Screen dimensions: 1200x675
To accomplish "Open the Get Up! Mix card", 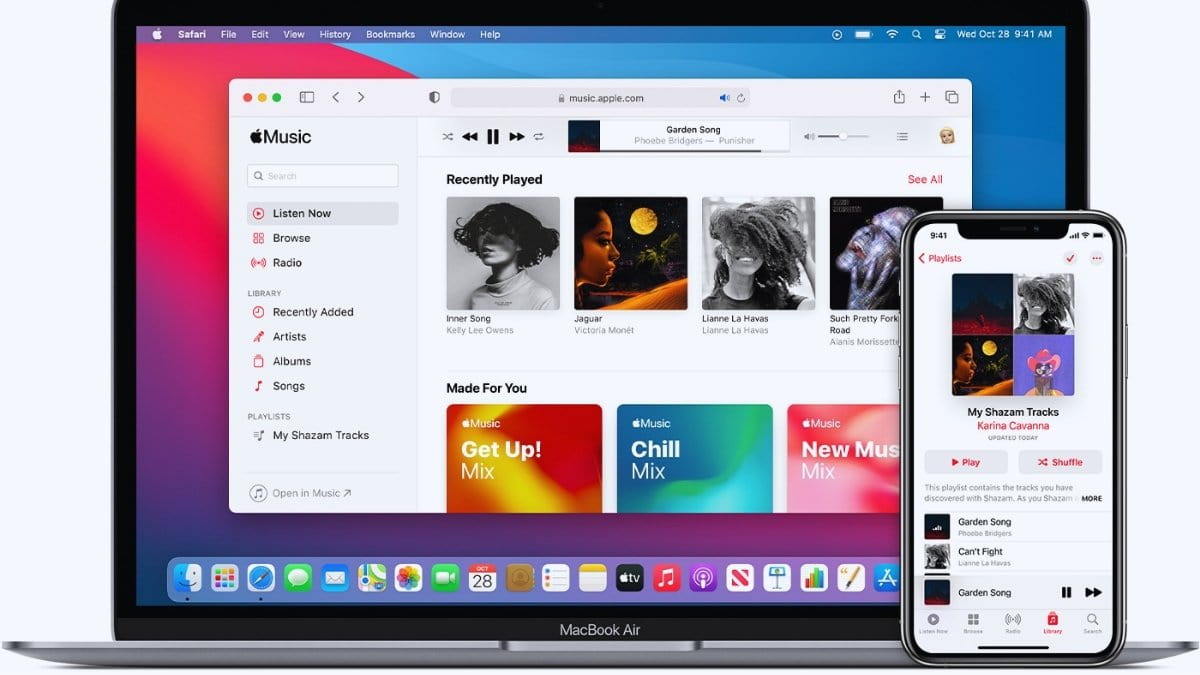I will click(x=524, y=458).
